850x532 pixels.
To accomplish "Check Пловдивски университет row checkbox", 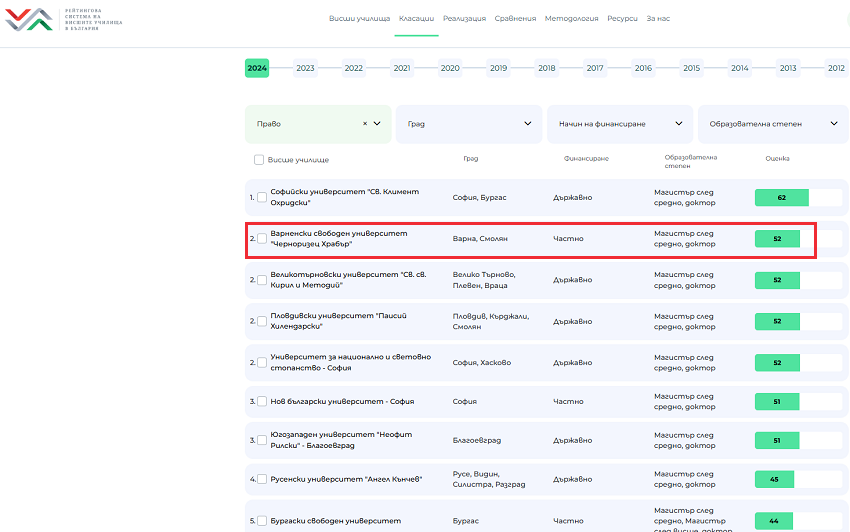I will [x=262, y=321].
